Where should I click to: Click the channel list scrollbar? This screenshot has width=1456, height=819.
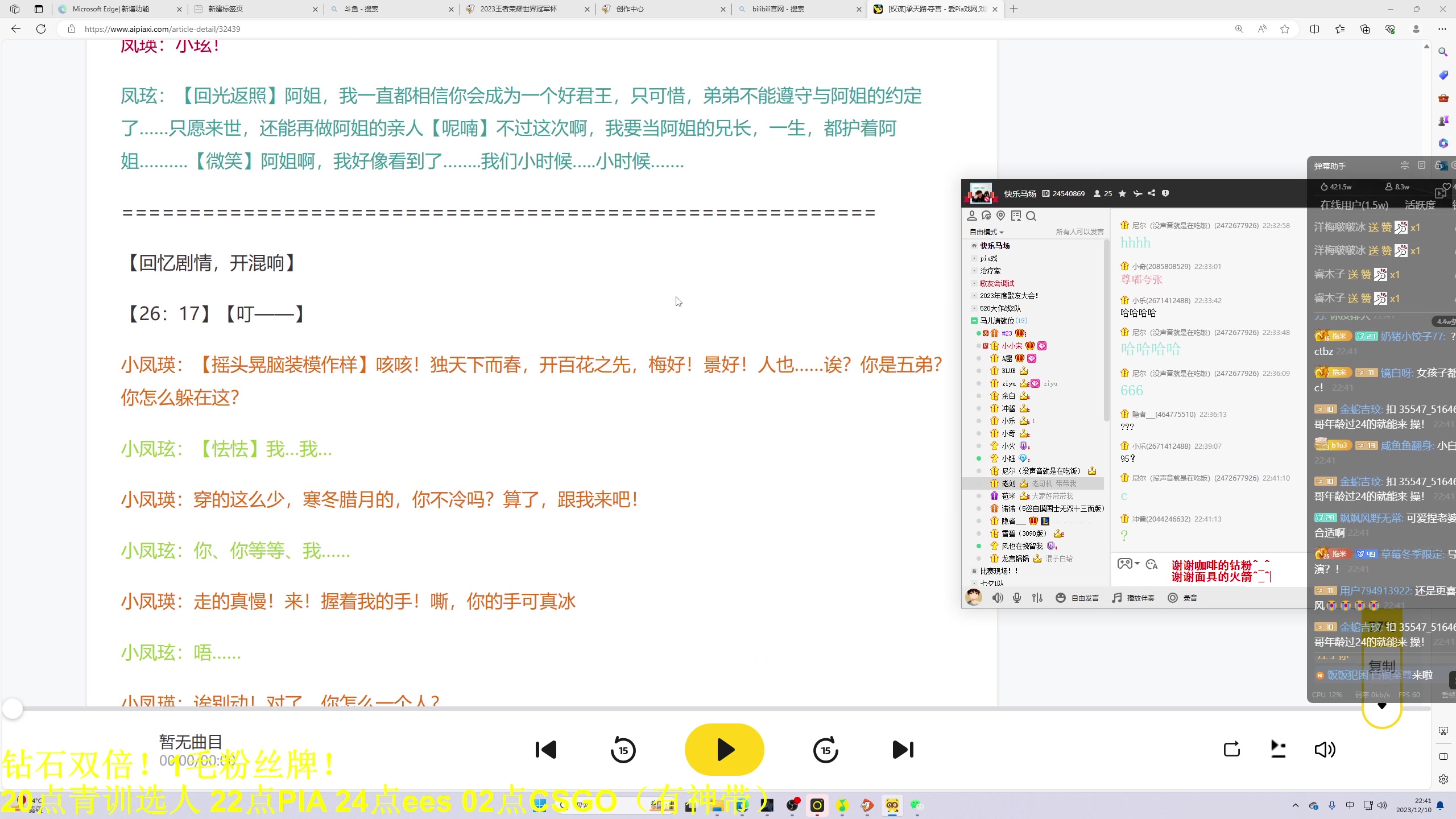coord(1107,331)
